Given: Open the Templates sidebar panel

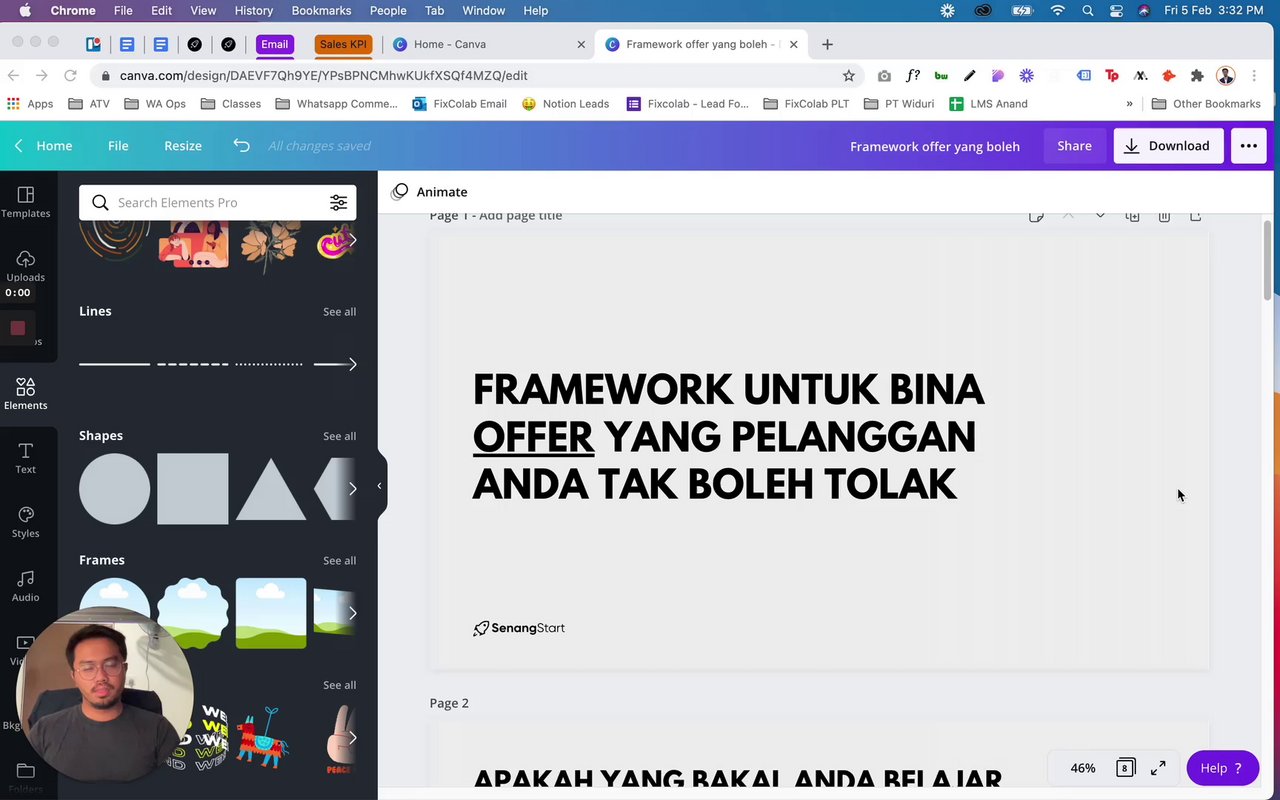Looking at the screenshot, I should click(26, 202).
